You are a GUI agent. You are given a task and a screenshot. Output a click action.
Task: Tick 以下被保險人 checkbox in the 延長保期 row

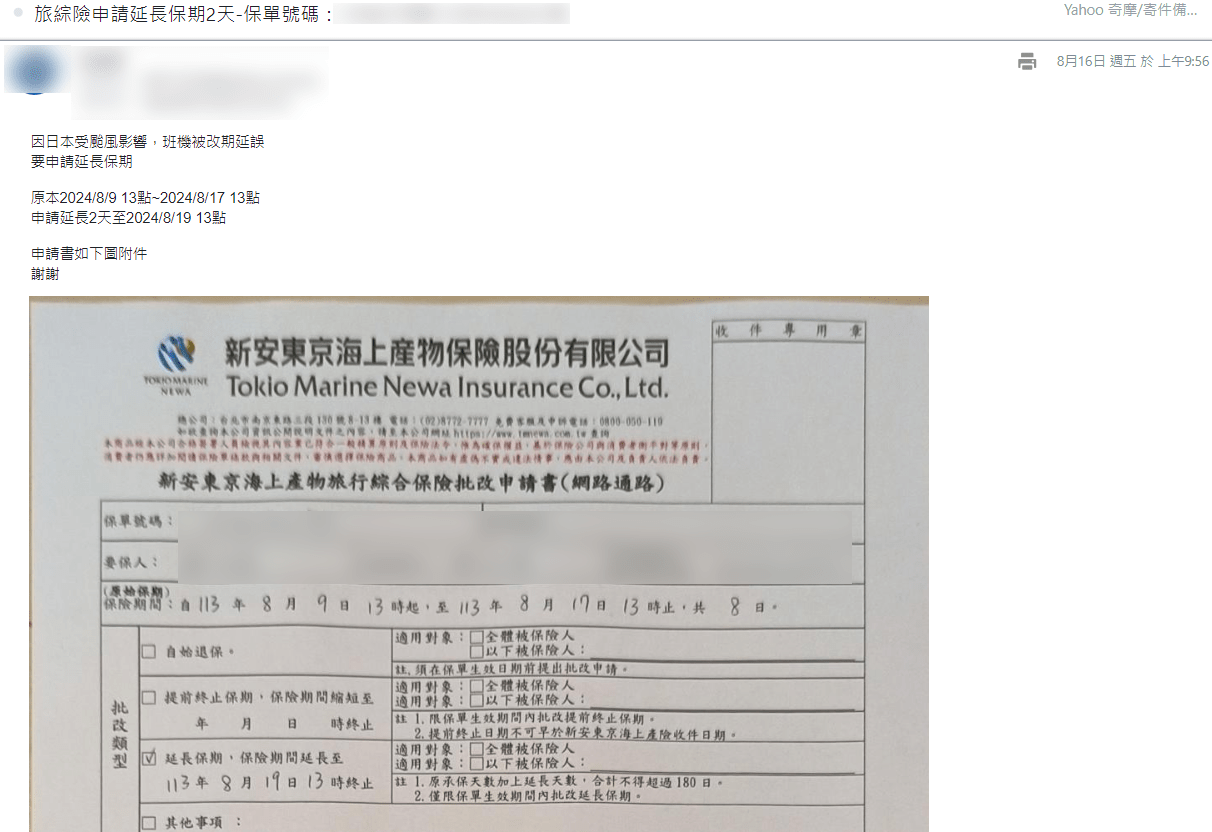click(x=476, y=762)
